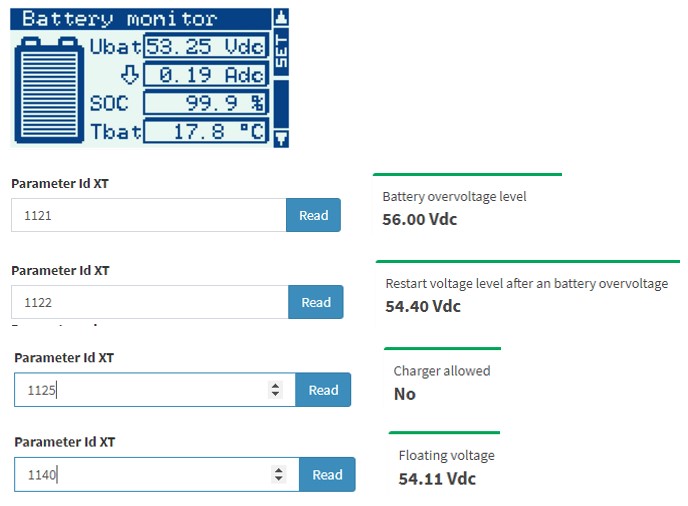The height and width of the screenshot is (506, 688).
Task: Click the Tbat 17.8 °C temperature box
Action: pos(206,131)
